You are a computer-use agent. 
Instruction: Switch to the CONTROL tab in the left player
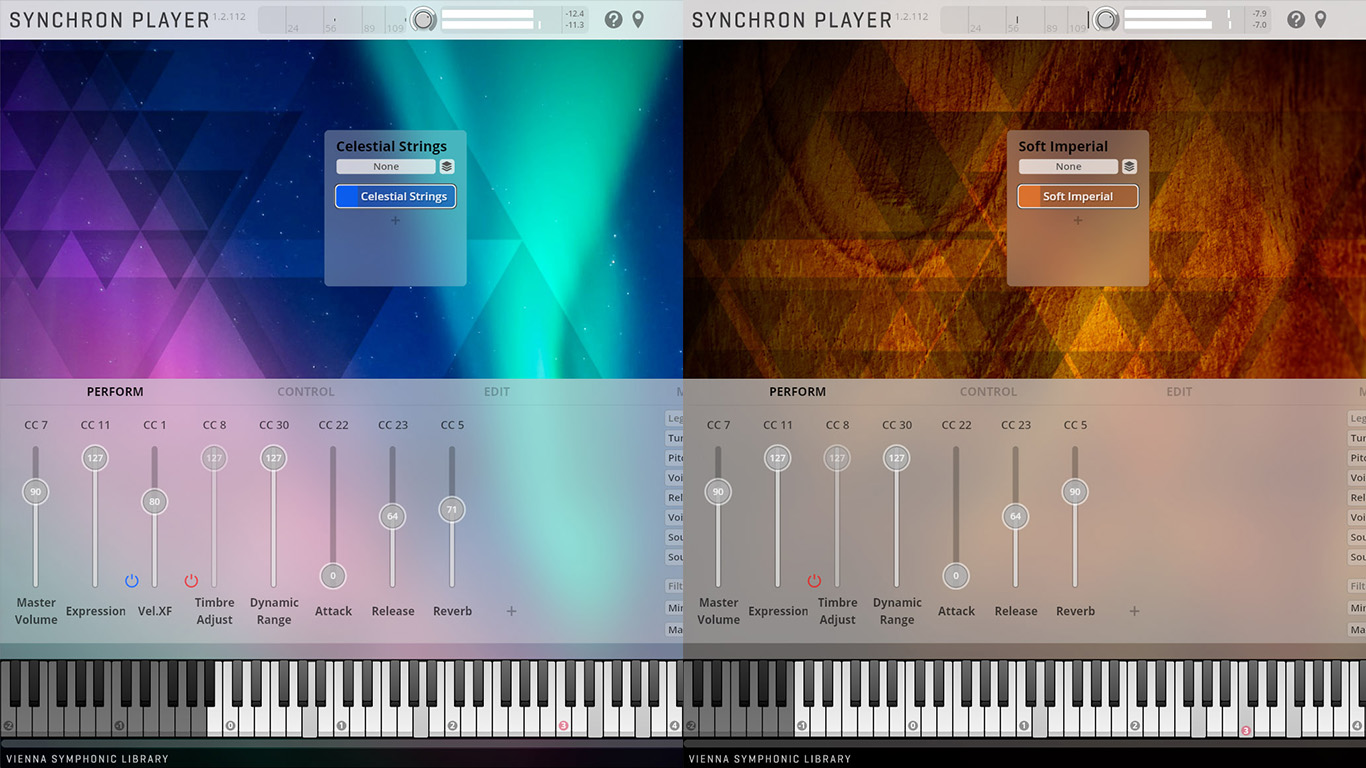click(x=306, y=392)
